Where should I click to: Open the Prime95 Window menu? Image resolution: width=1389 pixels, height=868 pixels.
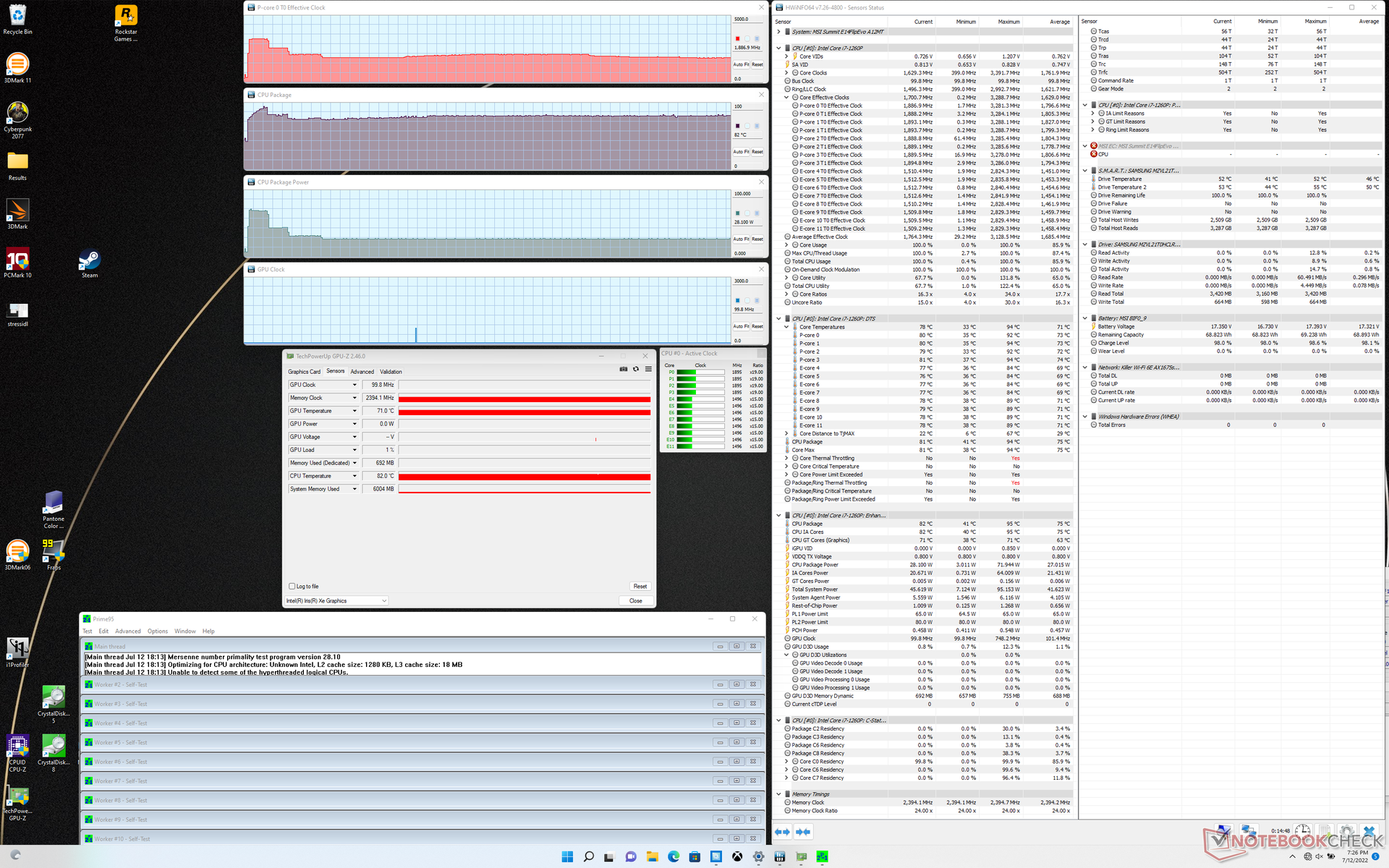click(x=185, y=631)
